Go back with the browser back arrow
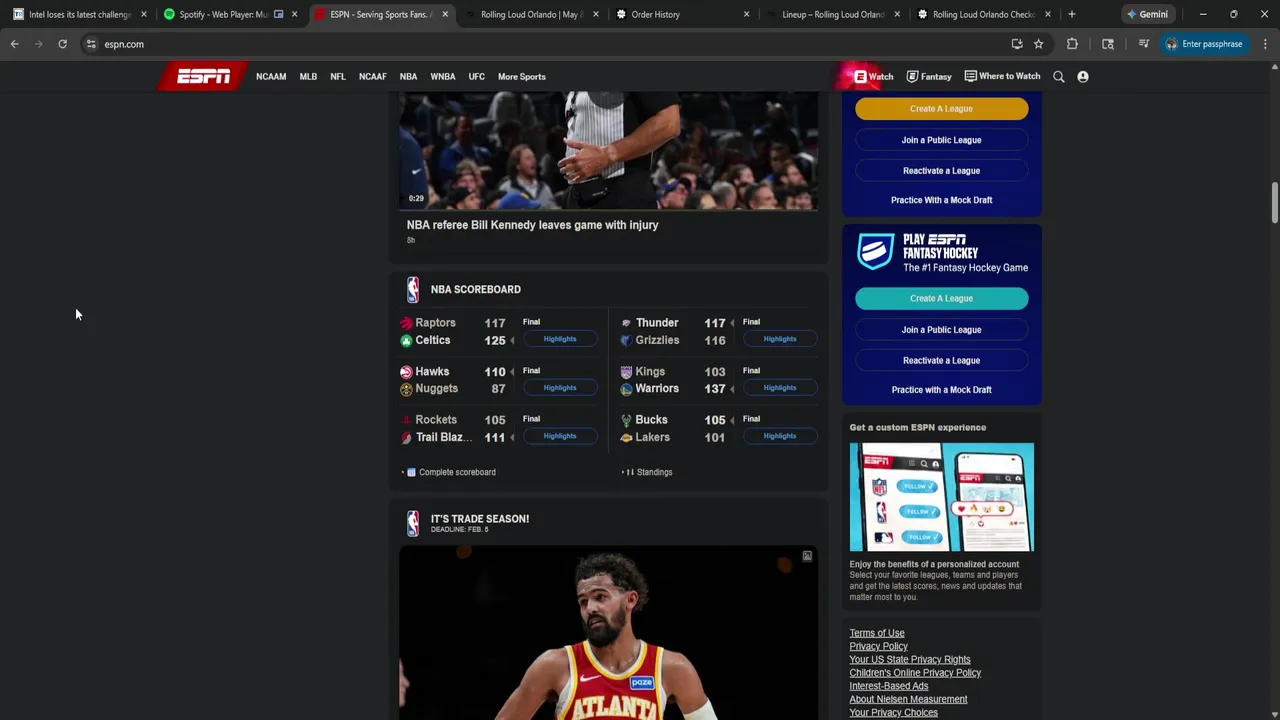 [14, 44]
